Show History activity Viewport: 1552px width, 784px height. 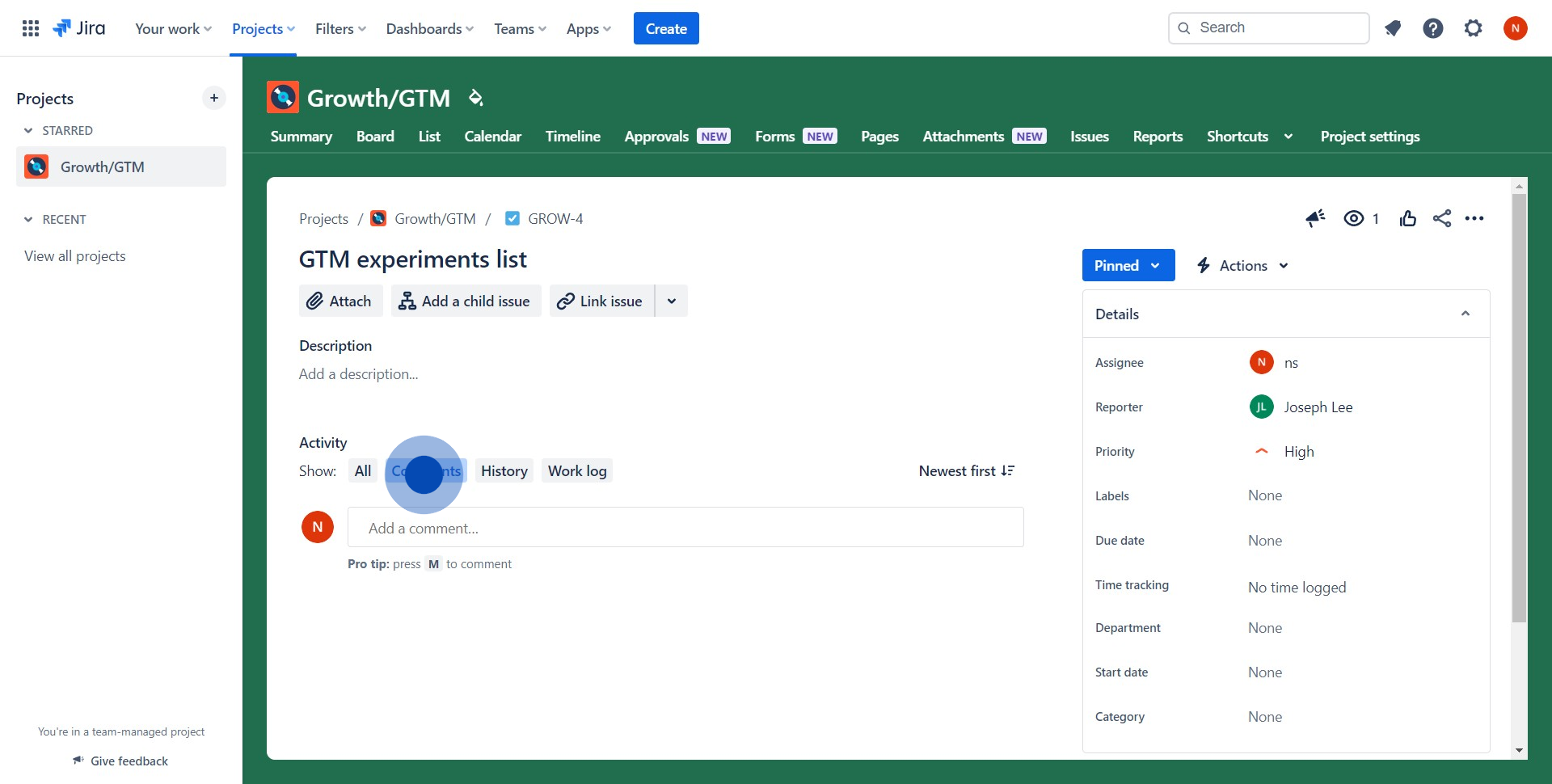504,471
